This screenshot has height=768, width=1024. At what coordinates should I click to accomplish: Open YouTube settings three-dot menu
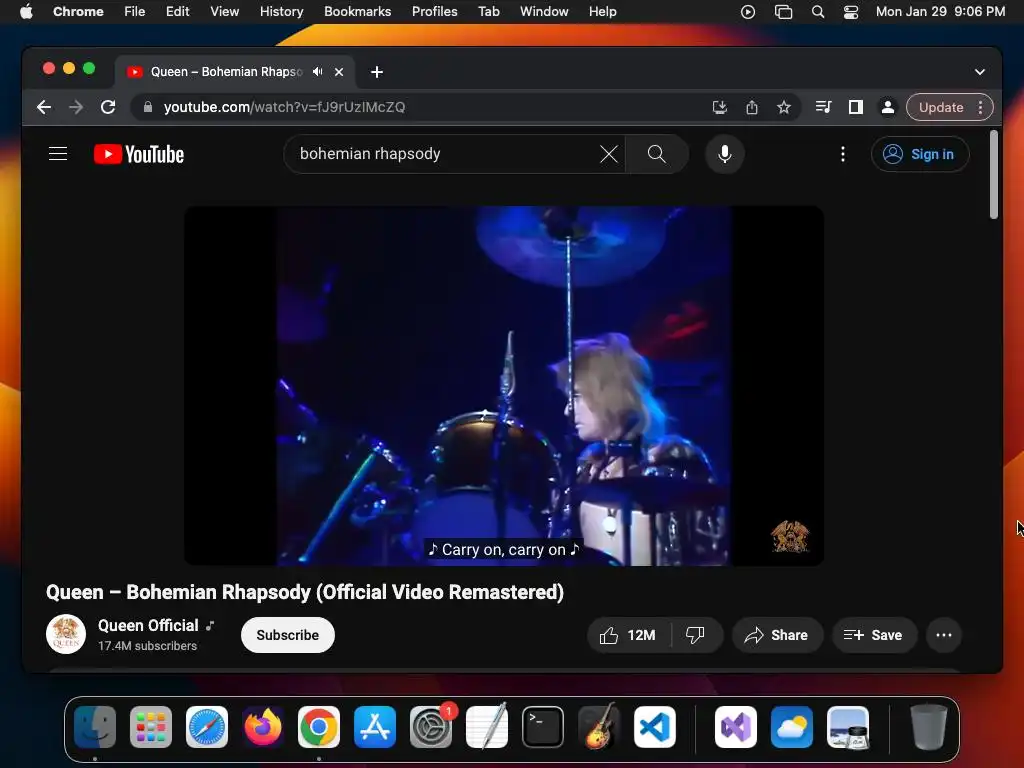tap(842, 154)
